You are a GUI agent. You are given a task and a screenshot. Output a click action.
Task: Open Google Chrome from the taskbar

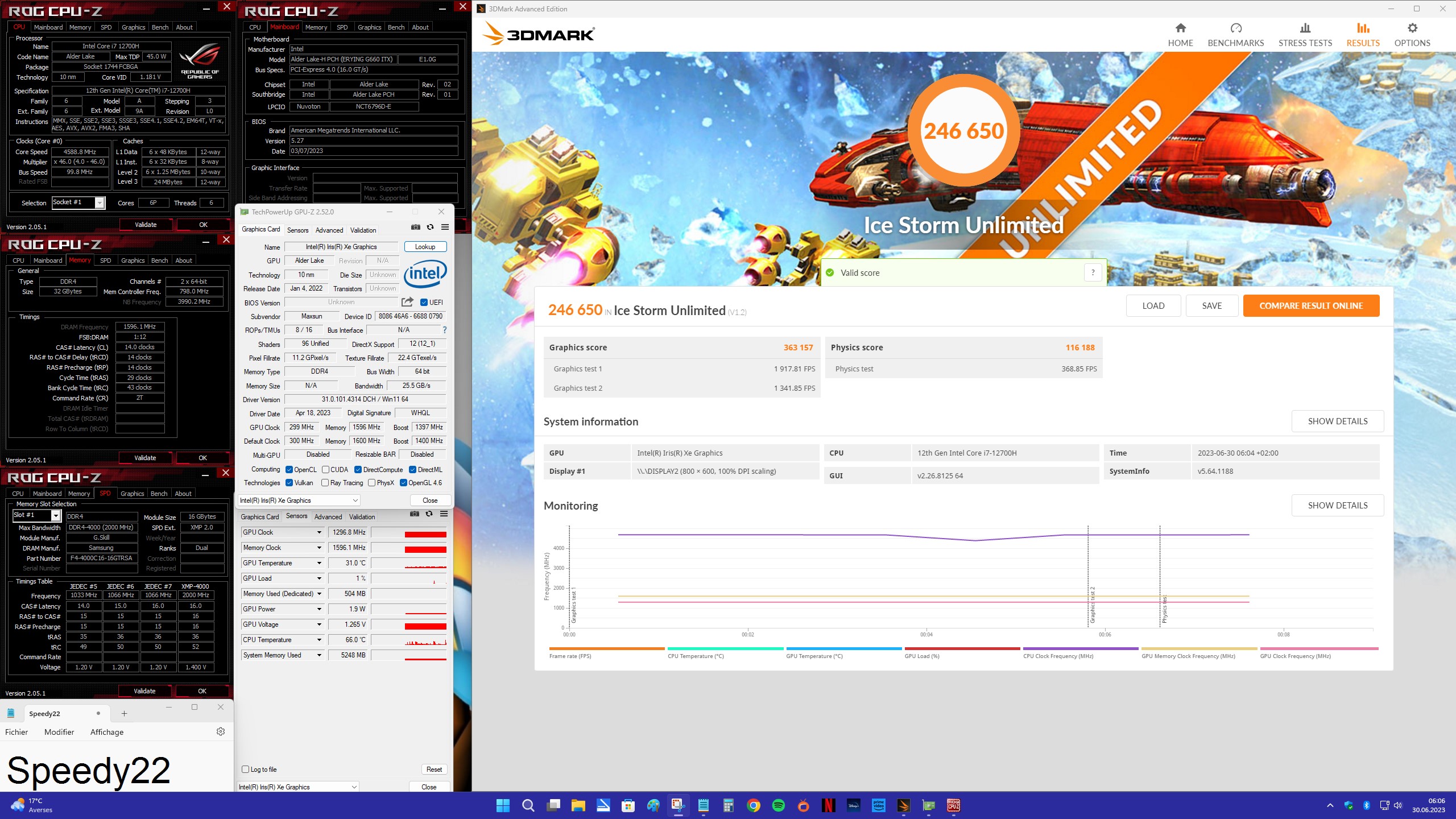[754, 805]
